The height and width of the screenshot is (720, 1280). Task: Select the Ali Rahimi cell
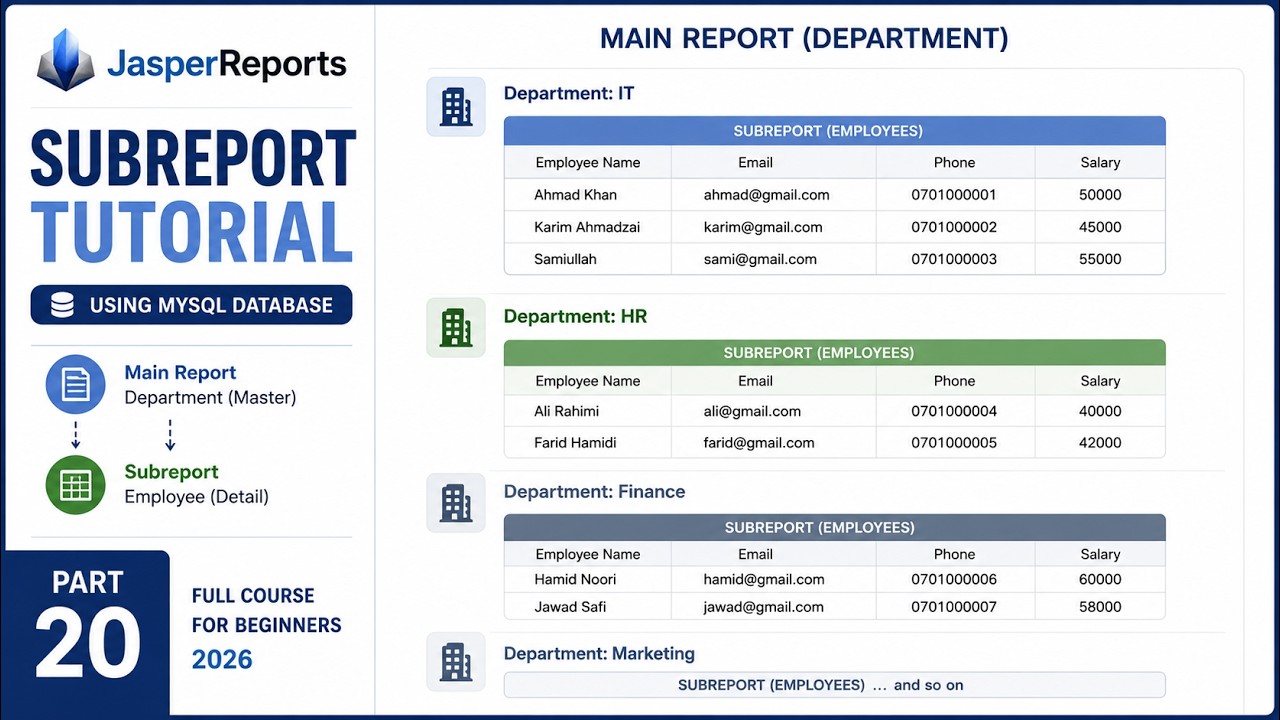(x=567, y=411)
